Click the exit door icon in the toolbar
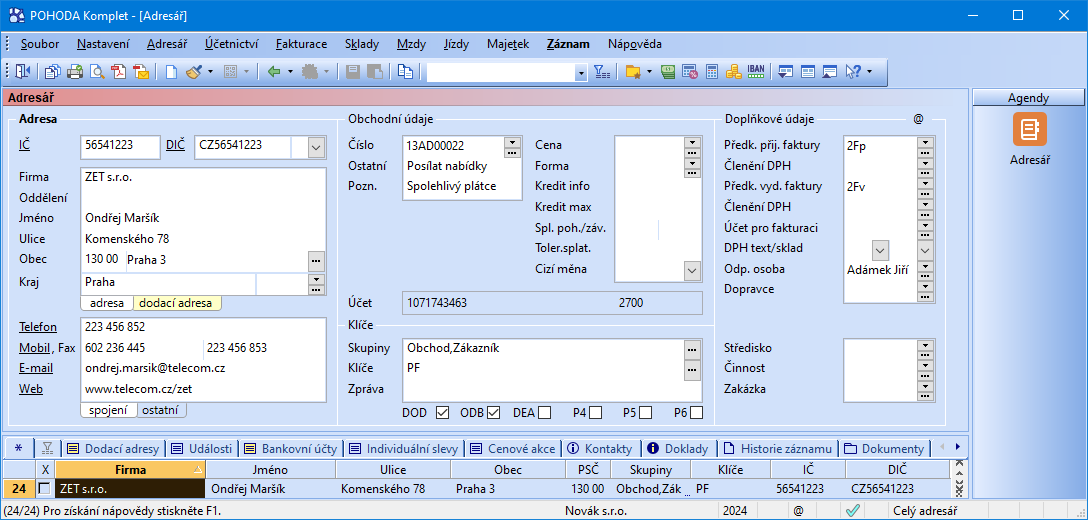 tap(24, 71)
